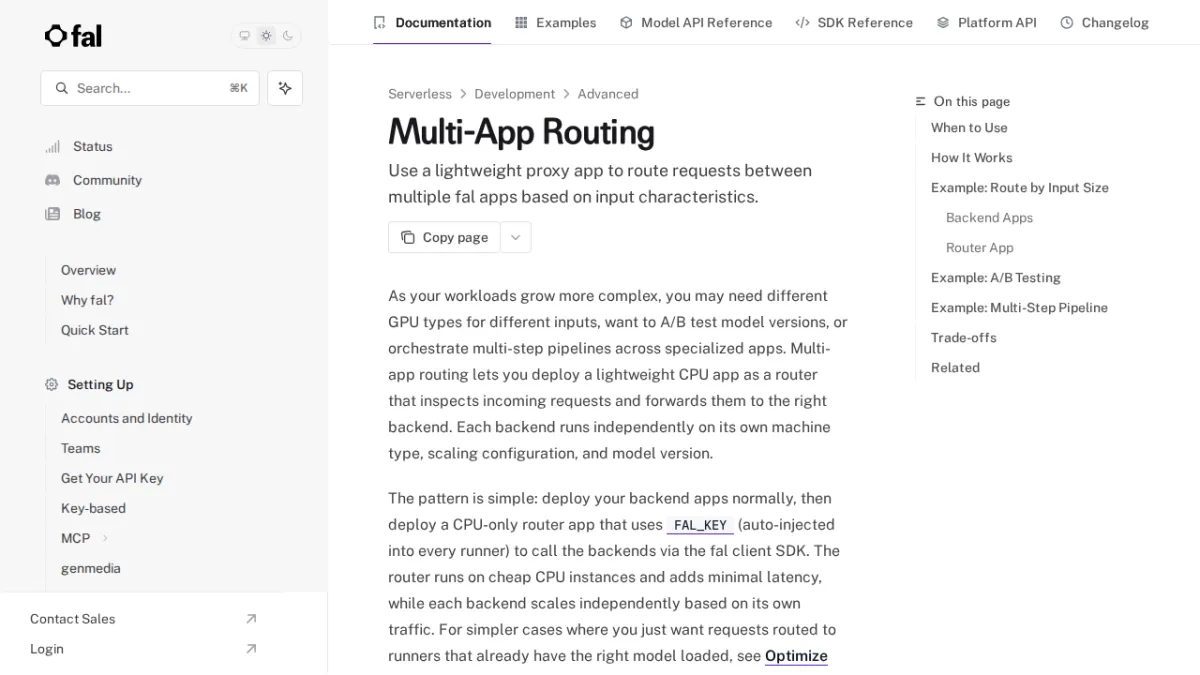
Task: Click the Examples grid icon
Action: [x=521, y=22]
